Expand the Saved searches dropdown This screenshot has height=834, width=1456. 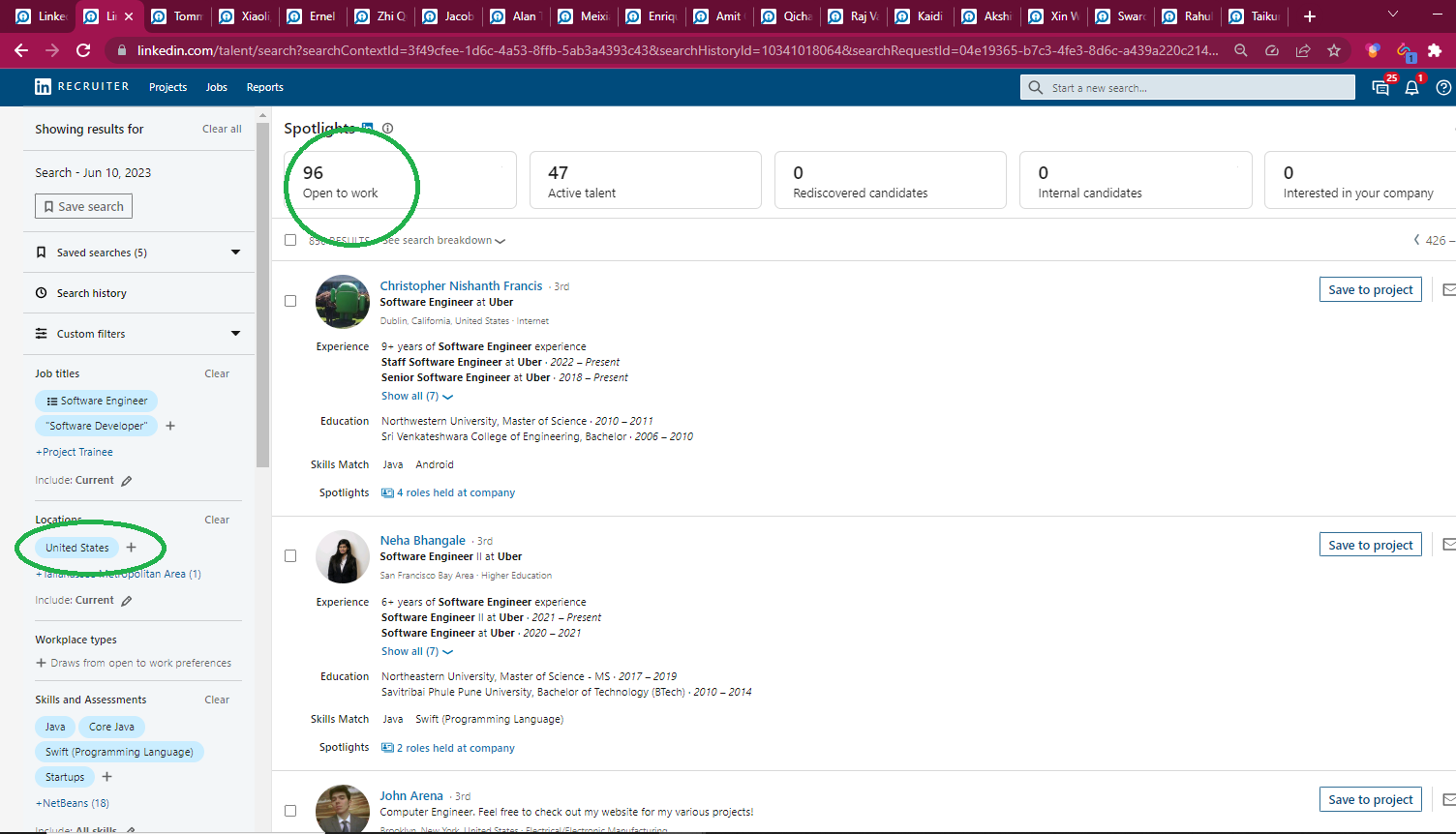235,253
